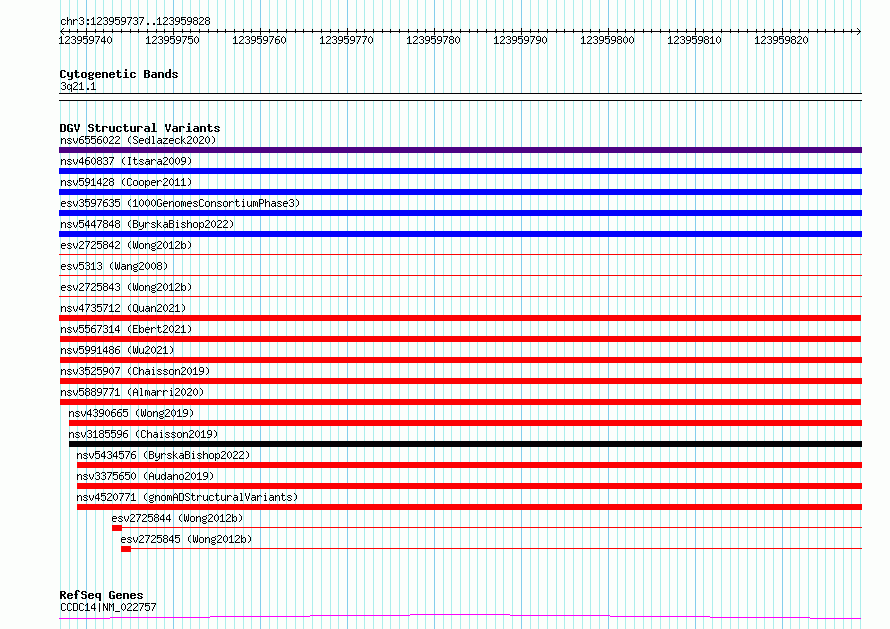Open esv2725843 (Wong2012b) variant label
Viewport: 890px width, 629px height.
point(126,287)
